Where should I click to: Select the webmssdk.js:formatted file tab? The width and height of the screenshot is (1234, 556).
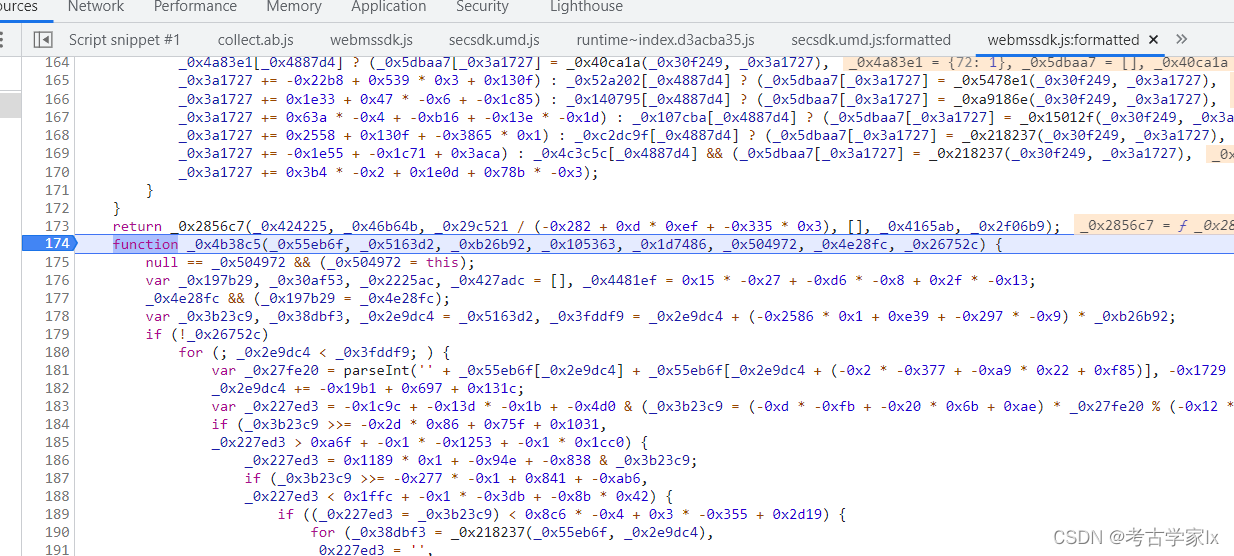pyautogui.click(x=1063, y=40)
